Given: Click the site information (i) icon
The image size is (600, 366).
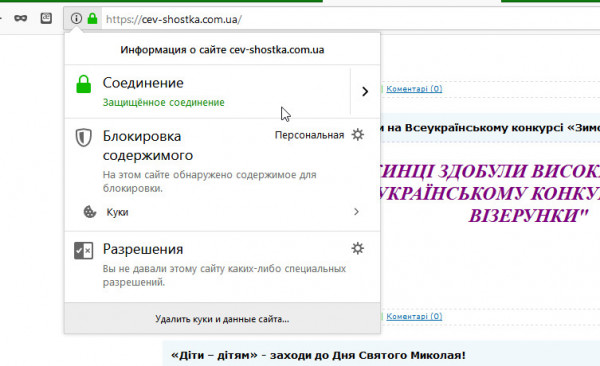Looking at the screenshot, I should 76,18.
